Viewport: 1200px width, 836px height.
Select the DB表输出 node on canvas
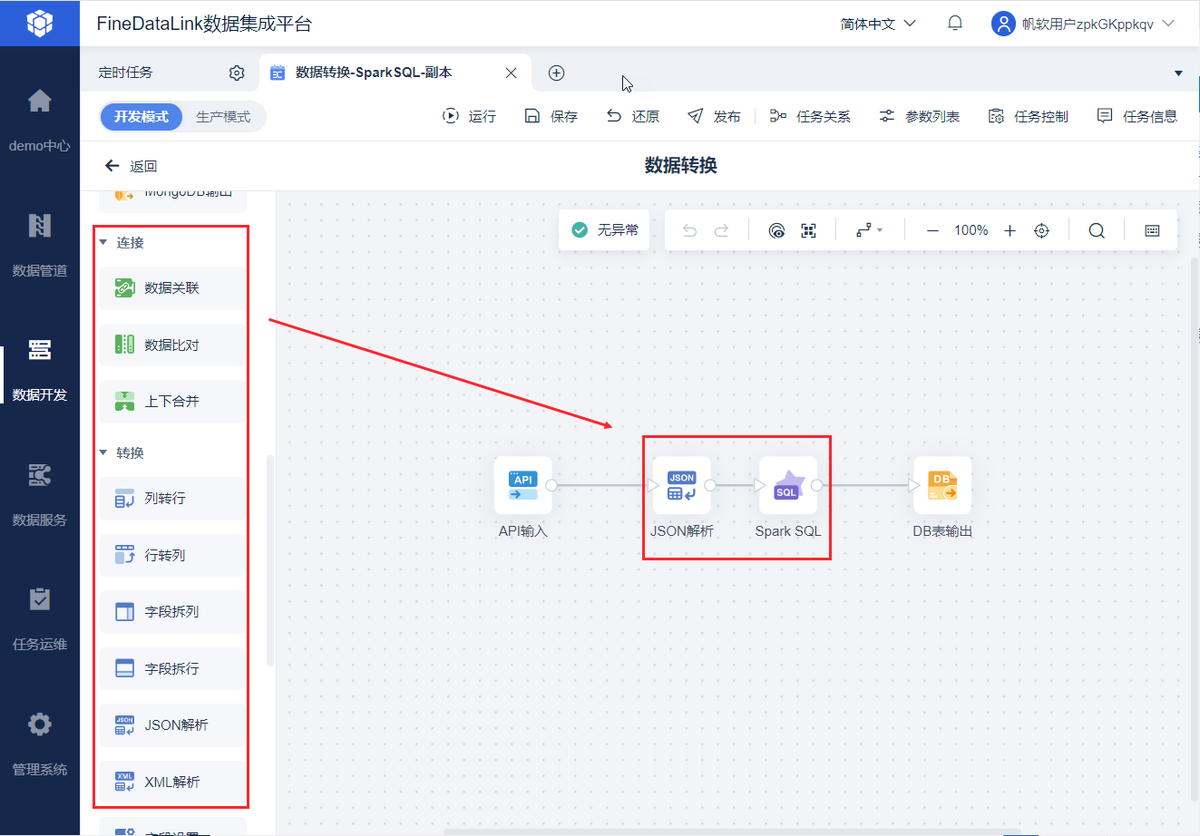(x=942, y=486)
